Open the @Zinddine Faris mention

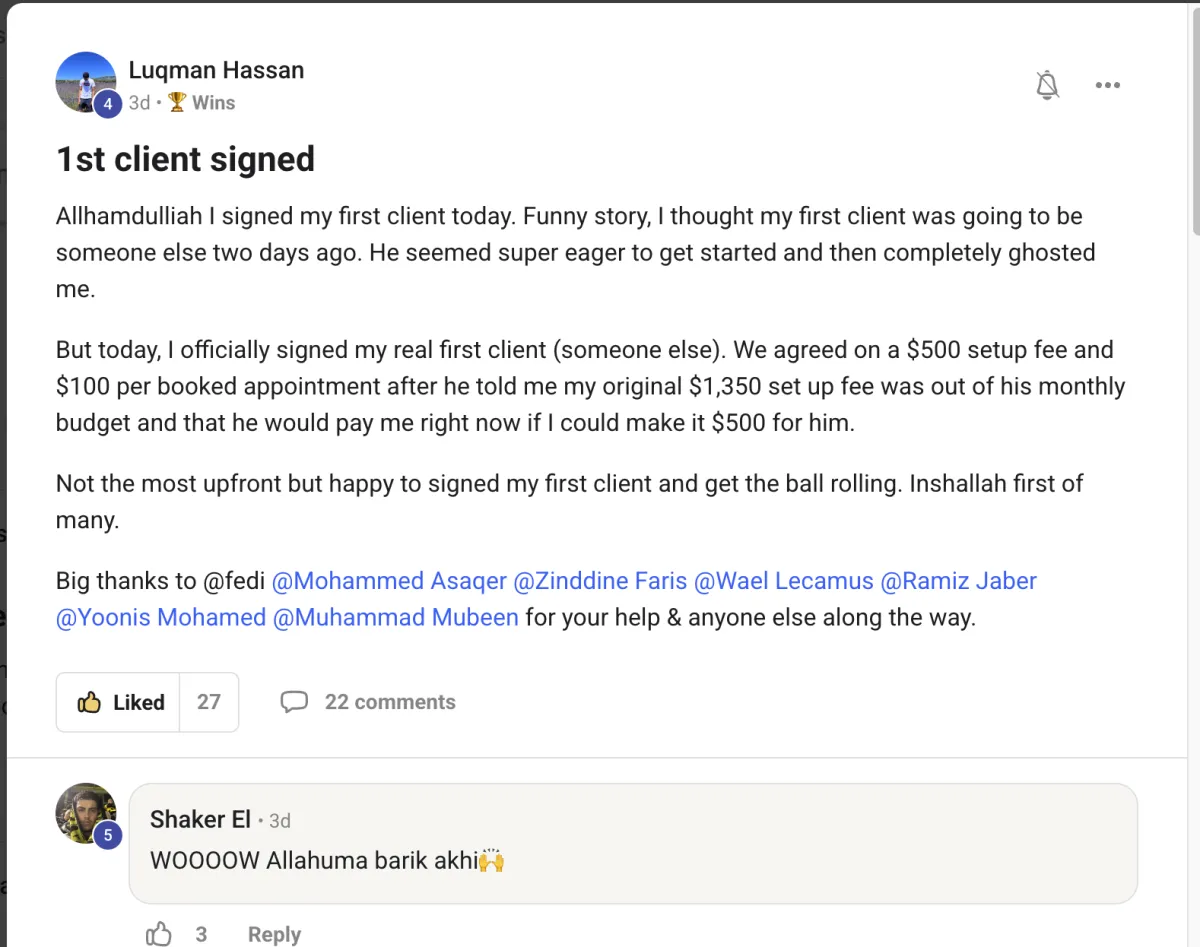600,581
